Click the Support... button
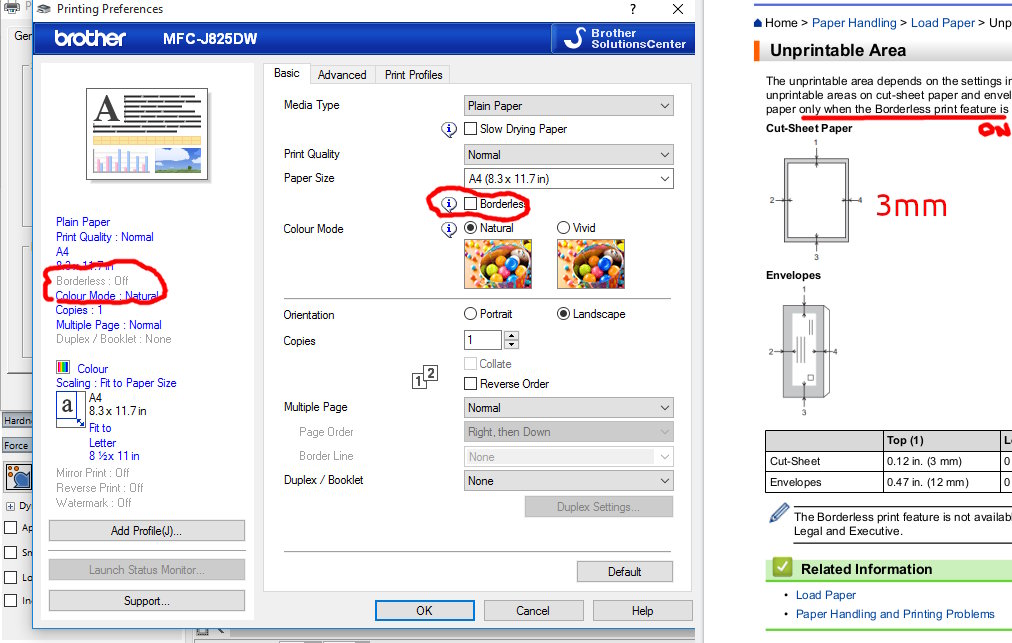Screen dimensions: 1012x643 click(147, 601)
